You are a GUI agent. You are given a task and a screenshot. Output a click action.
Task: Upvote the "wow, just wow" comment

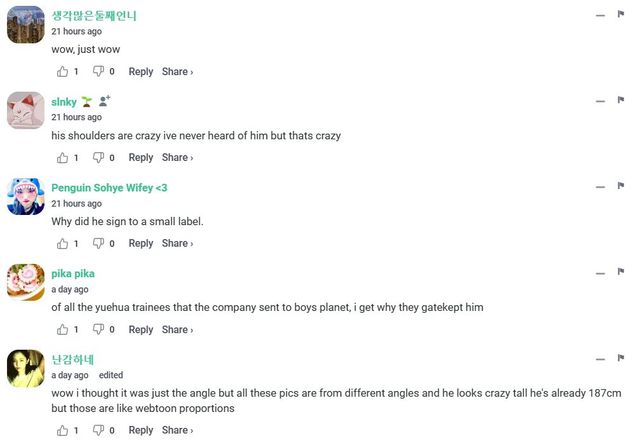point(63,72)
